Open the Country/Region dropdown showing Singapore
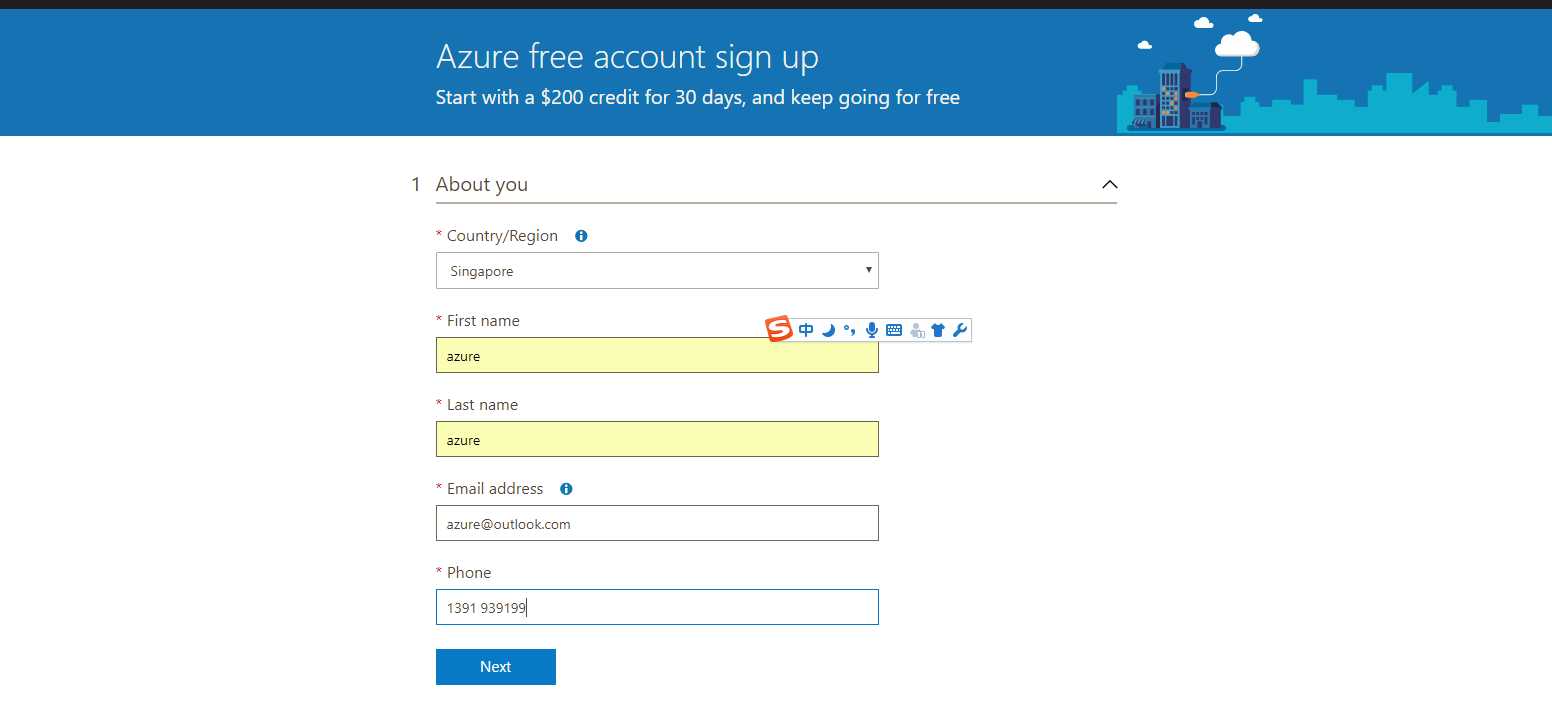Viewport: 1552px width, 710px height. click(x=657, y=271)
